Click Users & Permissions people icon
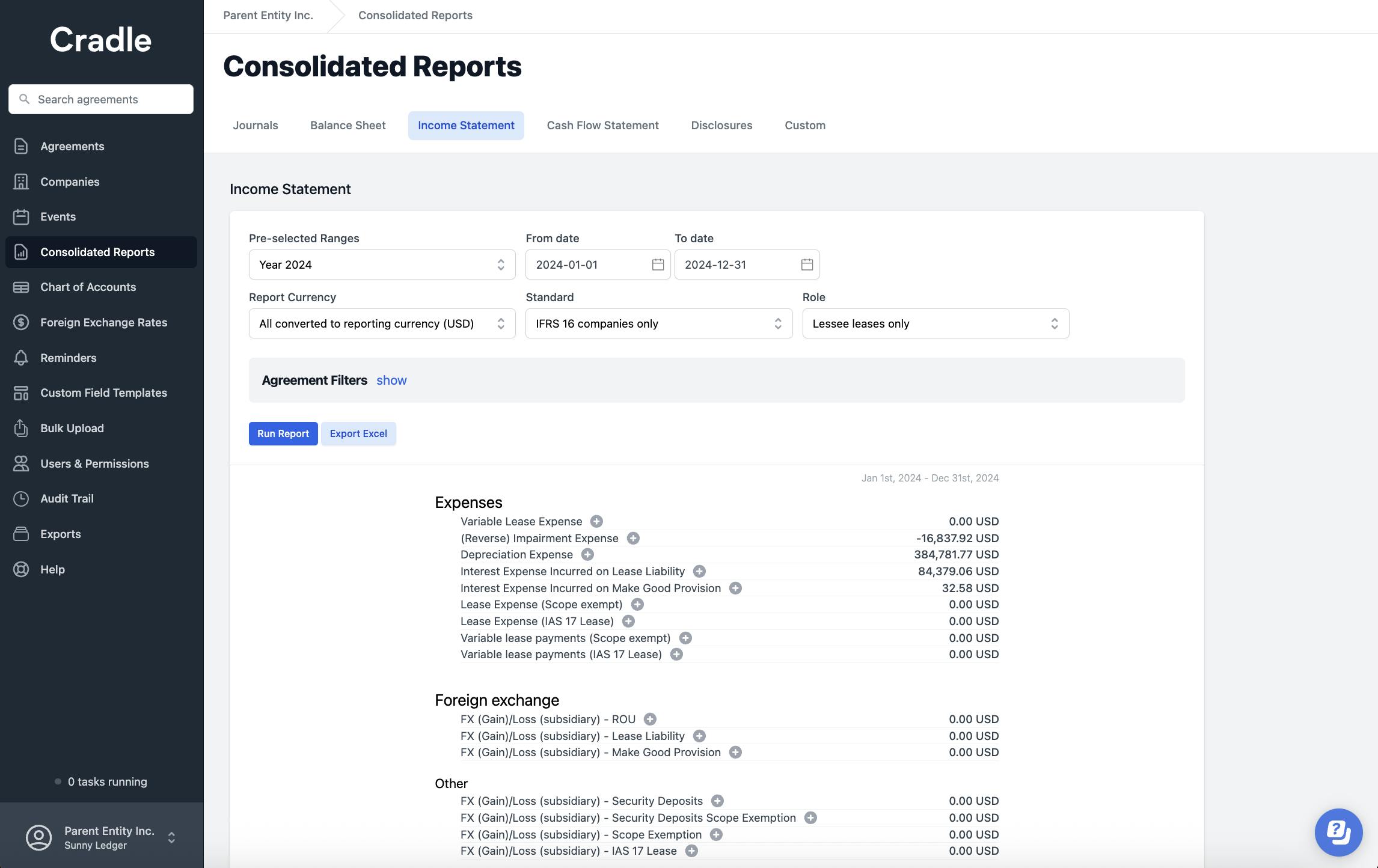This screenshot has height=868, width=1378. (x=21, y=463)
